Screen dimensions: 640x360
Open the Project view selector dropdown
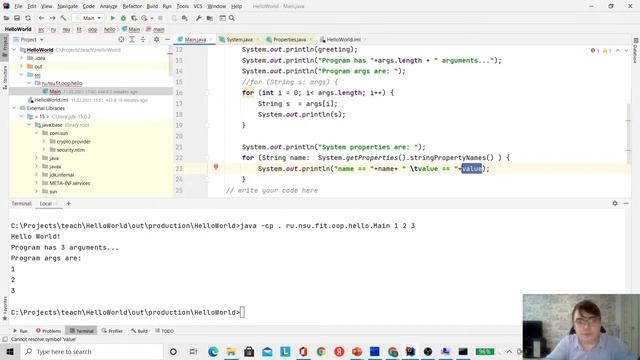(x=29, y=40)
